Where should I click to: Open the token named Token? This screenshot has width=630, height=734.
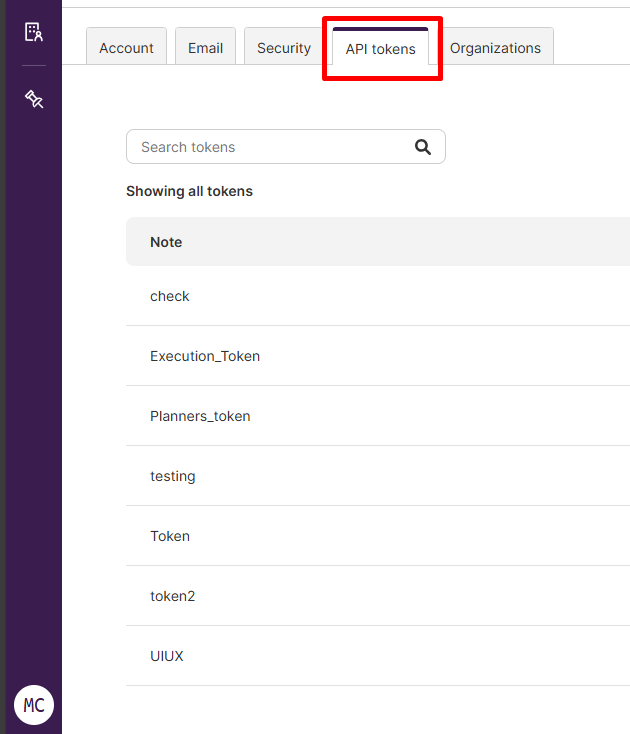(x=170, y=536)
